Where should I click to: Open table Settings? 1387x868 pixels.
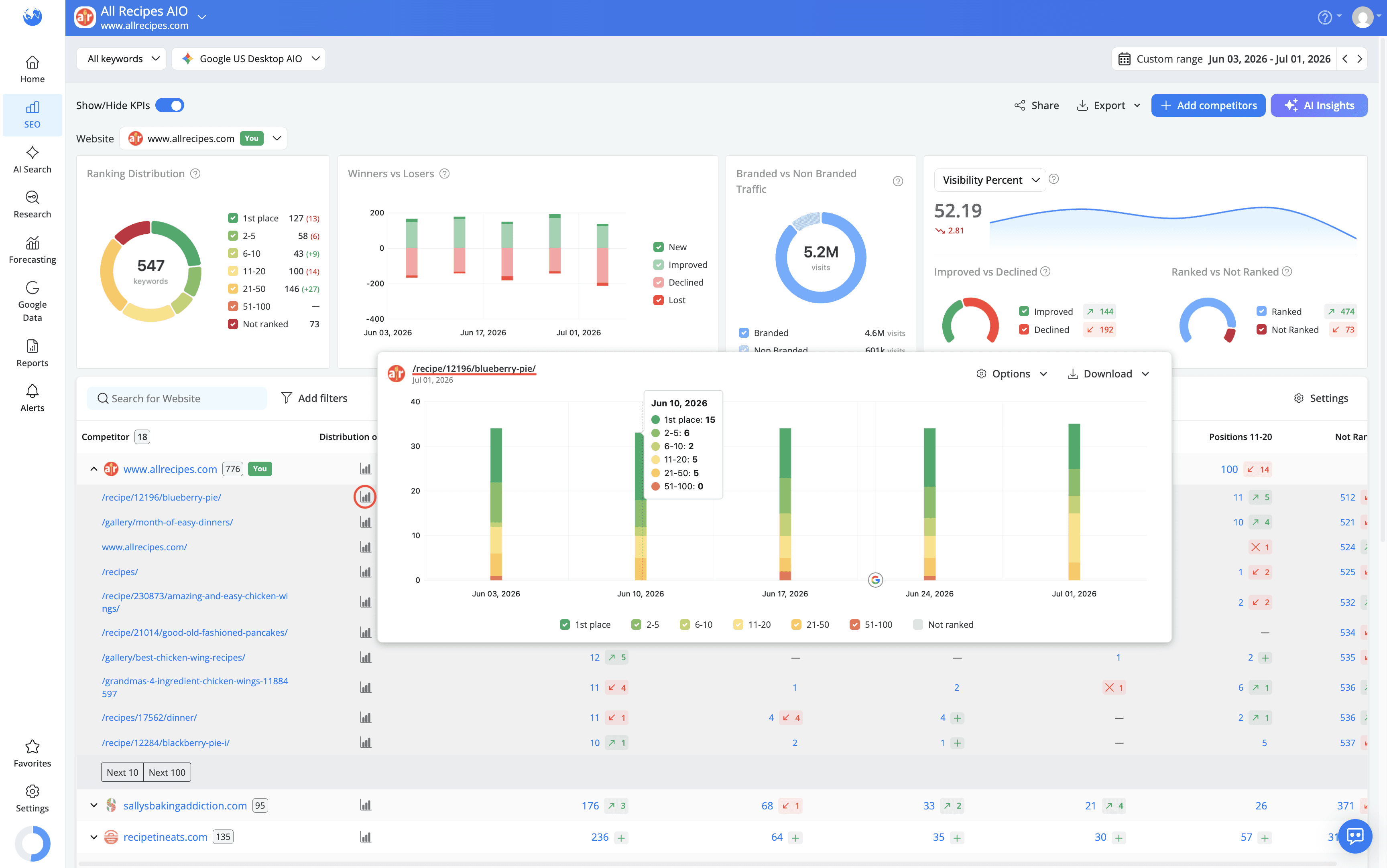click(x=1321, y=398)
